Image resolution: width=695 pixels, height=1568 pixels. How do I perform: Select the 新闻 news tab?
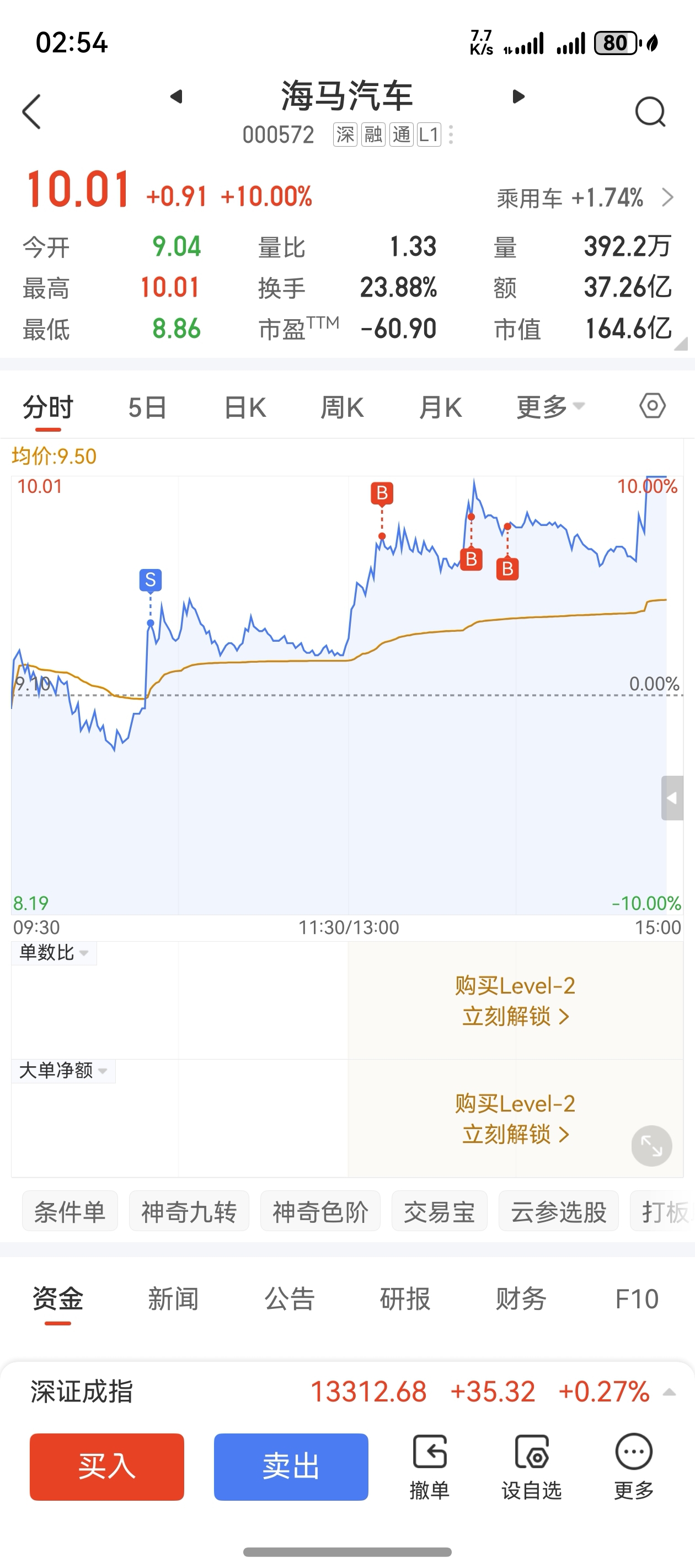174,1299
